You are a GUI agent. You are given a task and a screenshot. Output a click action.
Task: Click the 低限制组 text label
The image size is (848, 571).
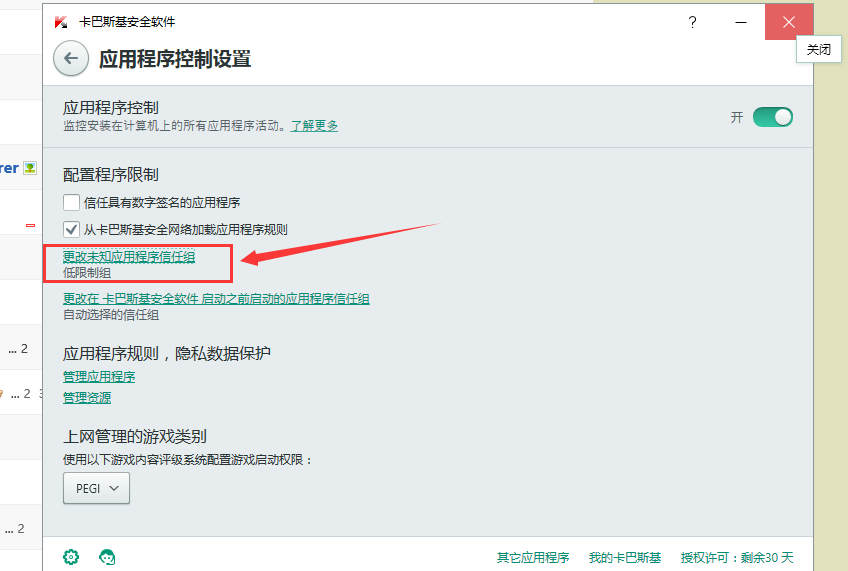coord(87,273)
